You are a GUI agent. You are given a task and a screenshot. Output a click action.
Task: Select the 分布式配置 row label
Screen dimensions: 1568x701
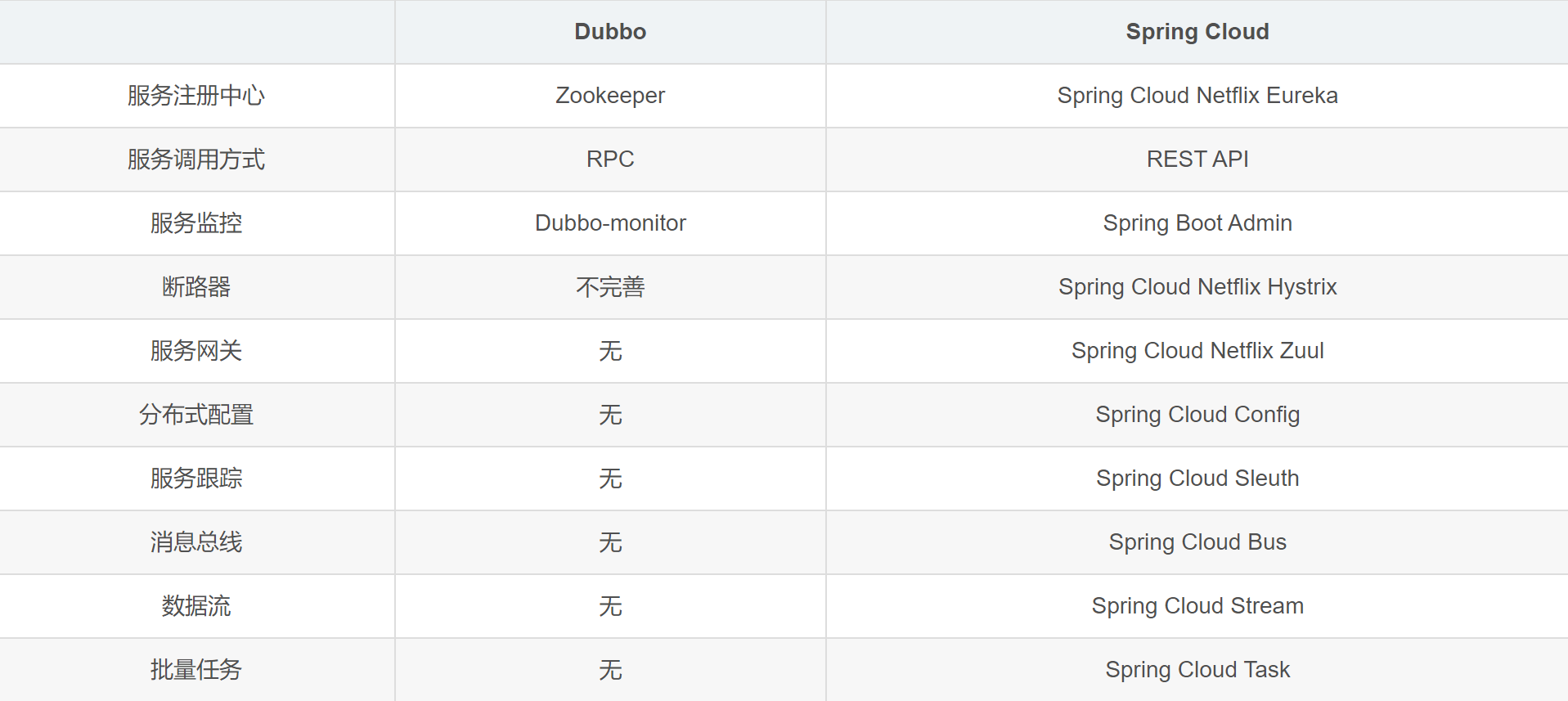196,415
